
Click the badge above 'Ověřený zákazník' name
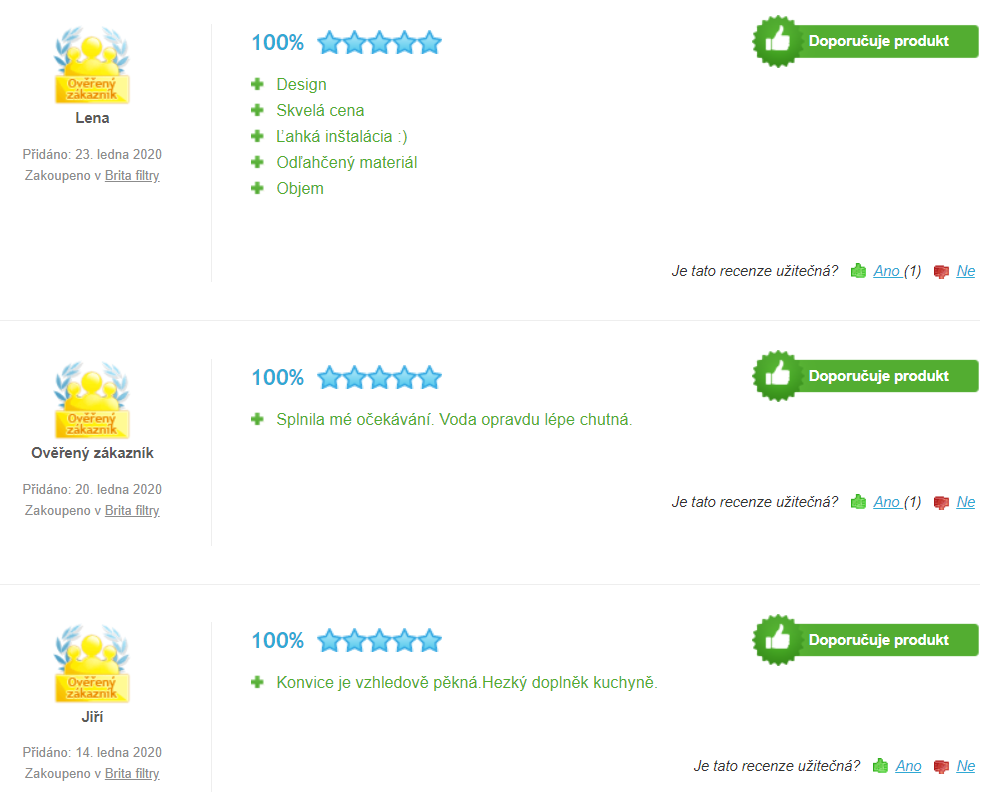[x=92, y=400]
